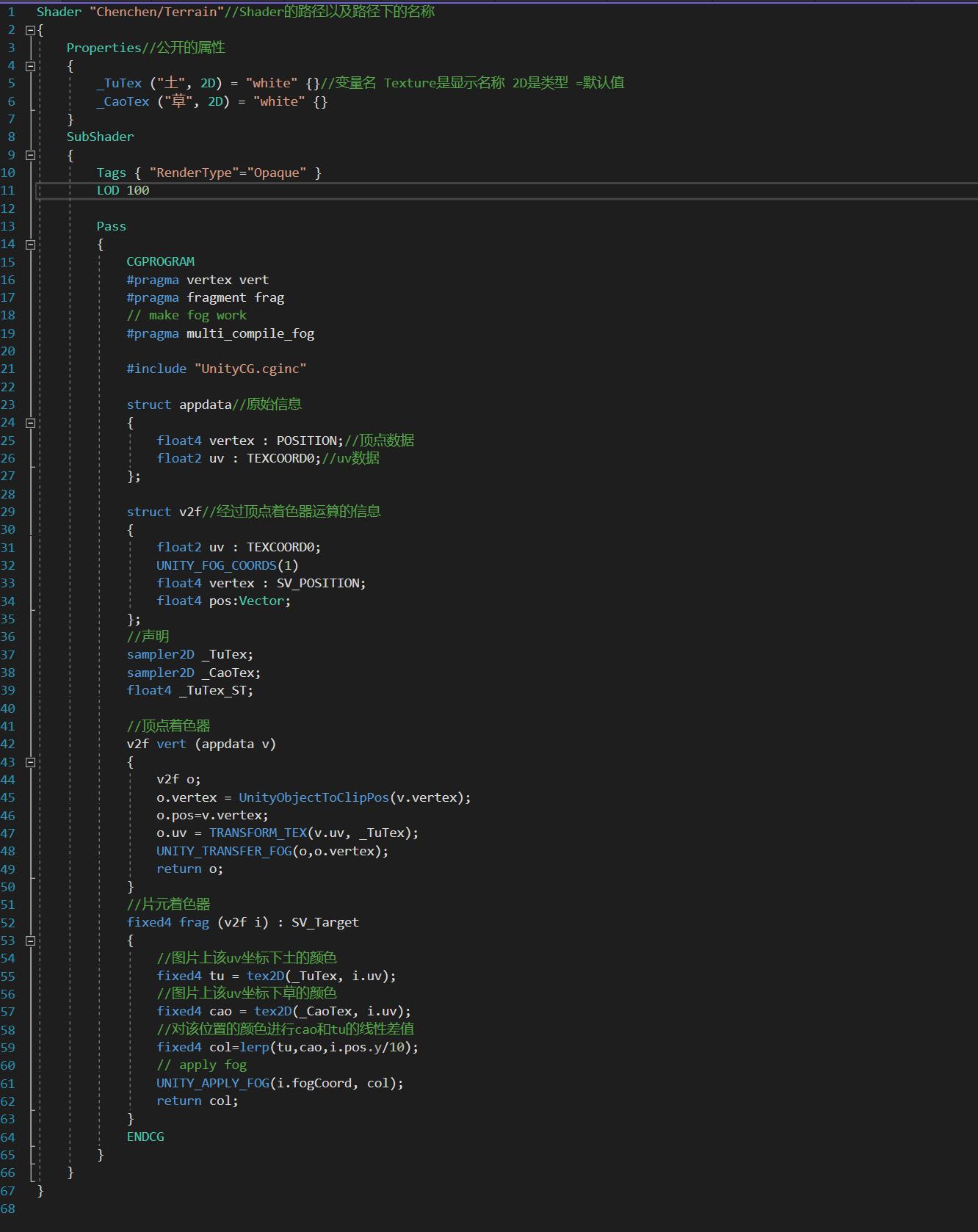Click the "UnityCG.cginc" include string
Screen dimensions: 978x1232
point(250,369)
